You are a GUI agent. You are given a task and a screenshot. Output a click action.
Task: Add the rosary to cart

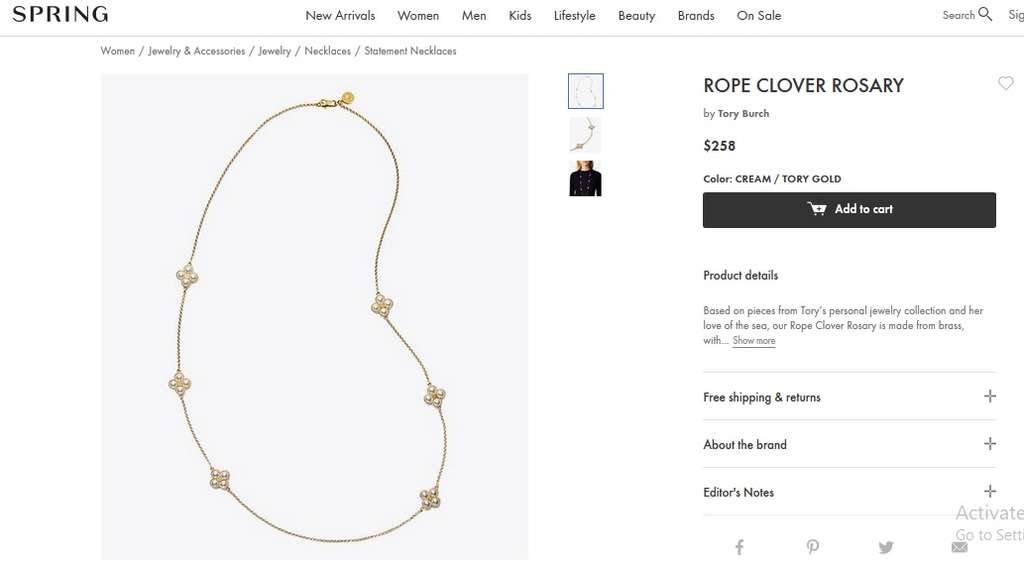coord(849,210)
